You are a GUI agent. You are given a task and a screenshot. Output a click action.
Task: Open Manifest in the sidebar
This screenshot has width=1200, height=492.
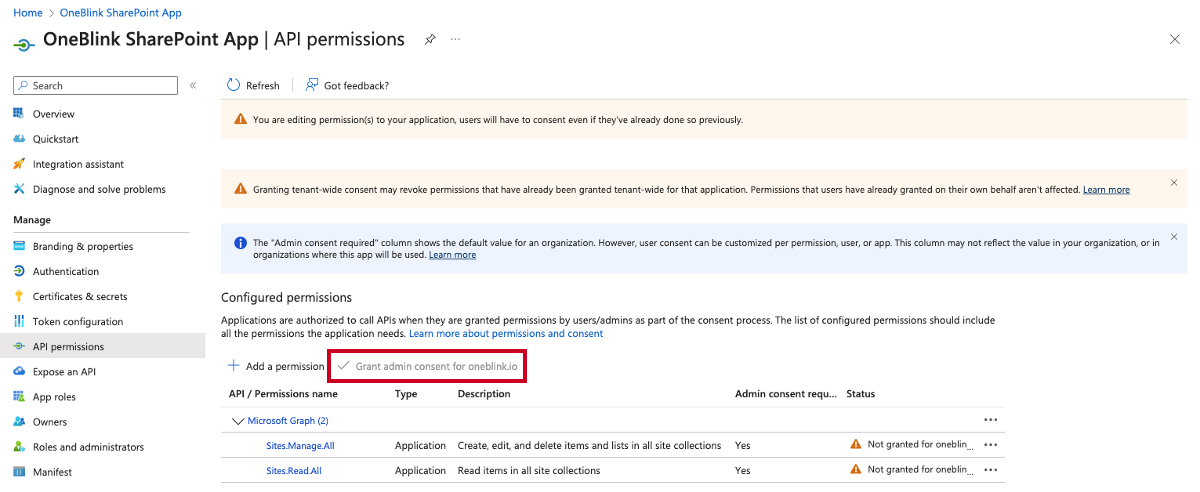52,472
